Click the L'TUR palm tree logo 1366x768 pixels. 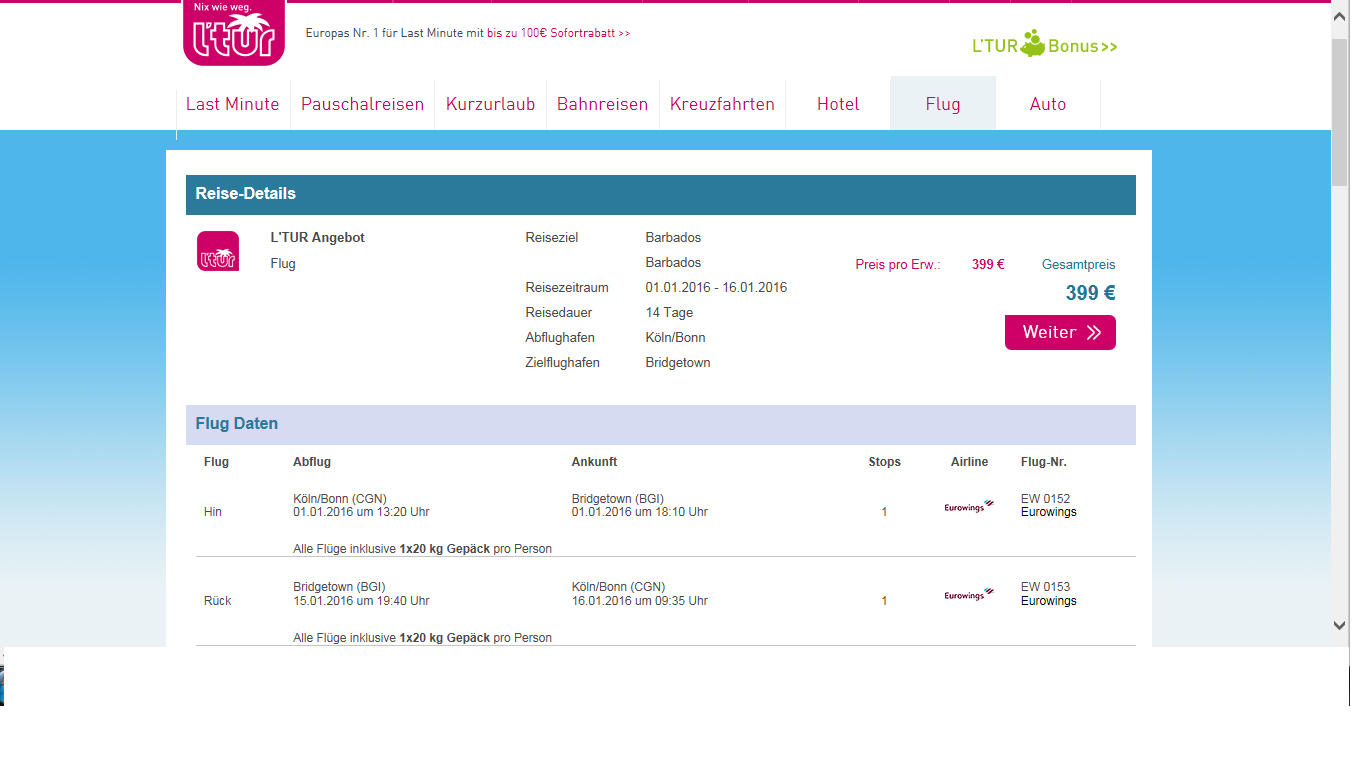tap(234, 33)
